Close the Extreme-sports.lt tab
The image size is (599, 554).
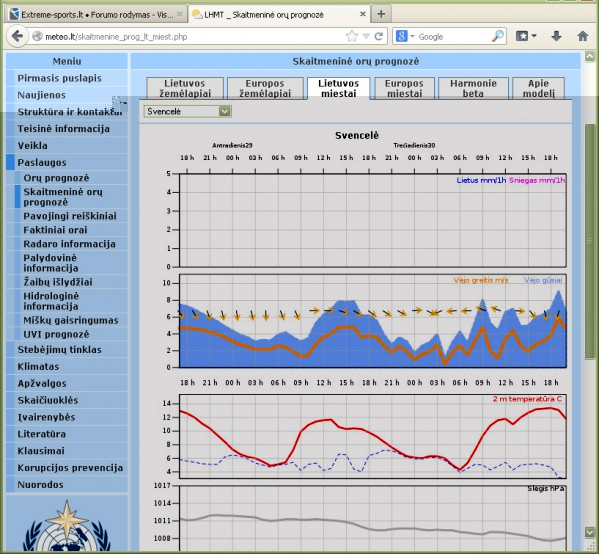[180, 15]
